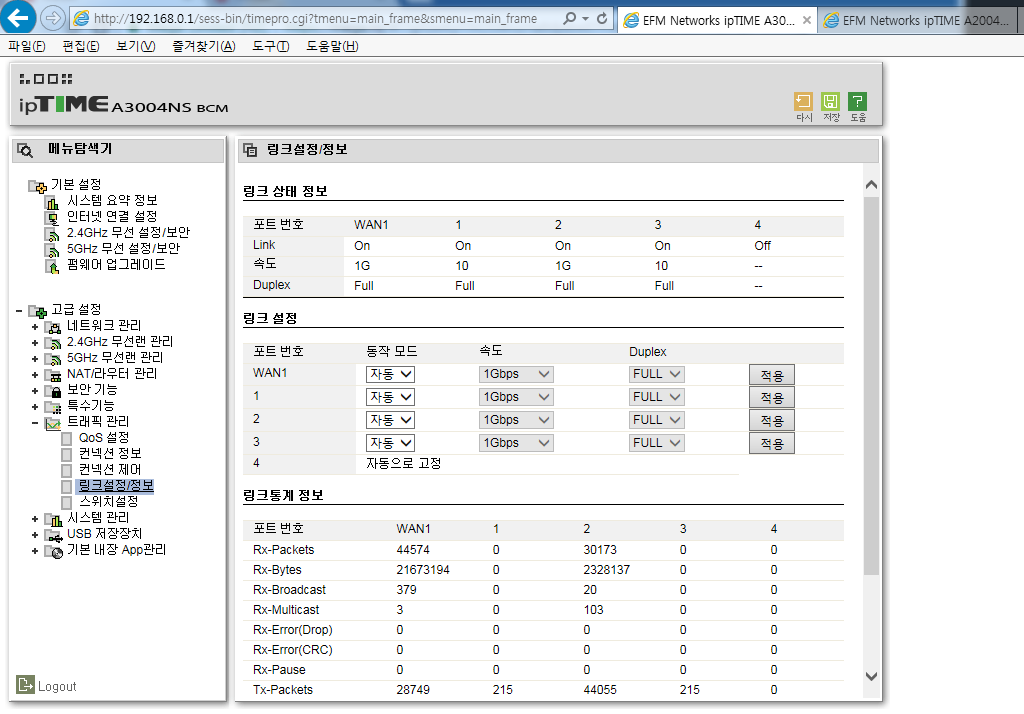Collapse the 트래픽 관리 tree node
This screenshot has height=714, width=1024.
point(35,423)
